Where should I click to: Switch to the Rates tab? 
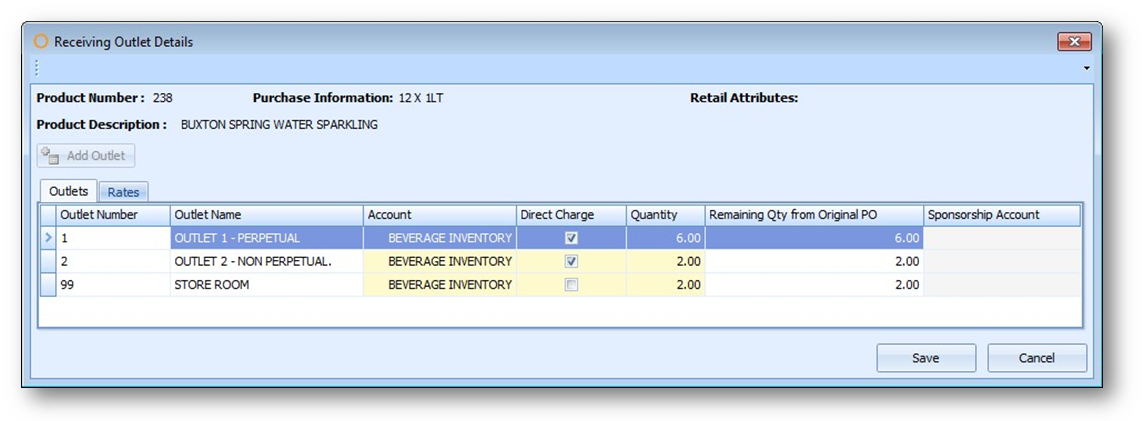pyautogui.click(x=123, y=192)
